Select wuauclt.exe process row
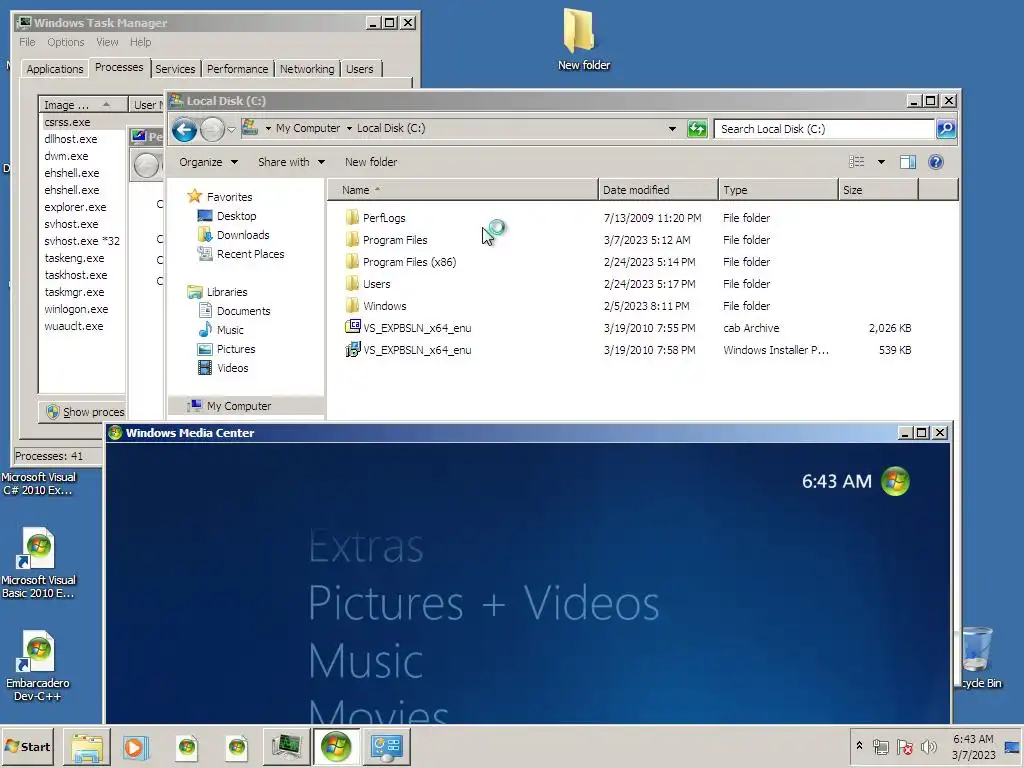 (x=74, y=326)
